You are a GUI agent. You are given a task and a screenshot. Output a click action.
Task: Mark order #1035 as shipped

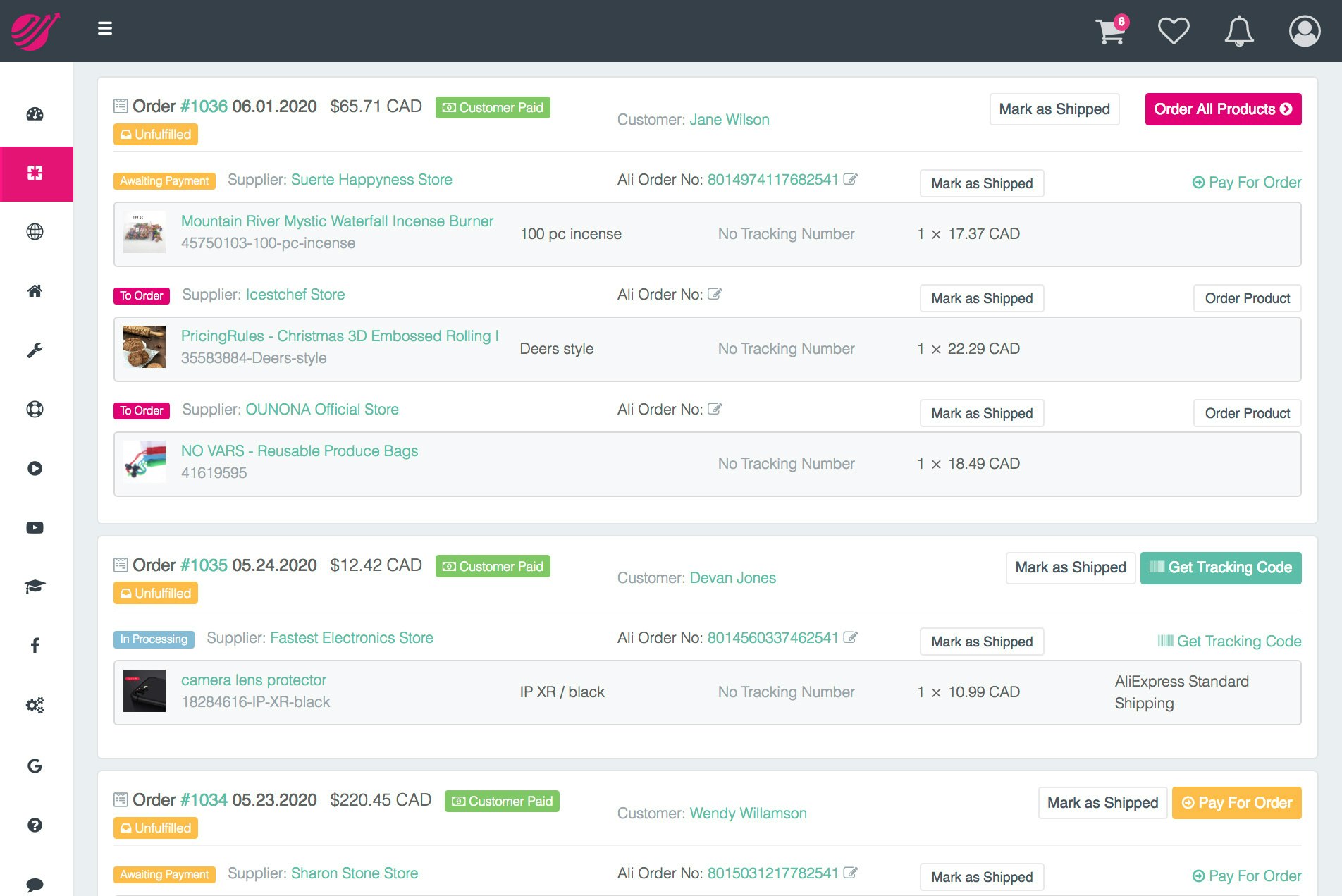pos(1071,567)
